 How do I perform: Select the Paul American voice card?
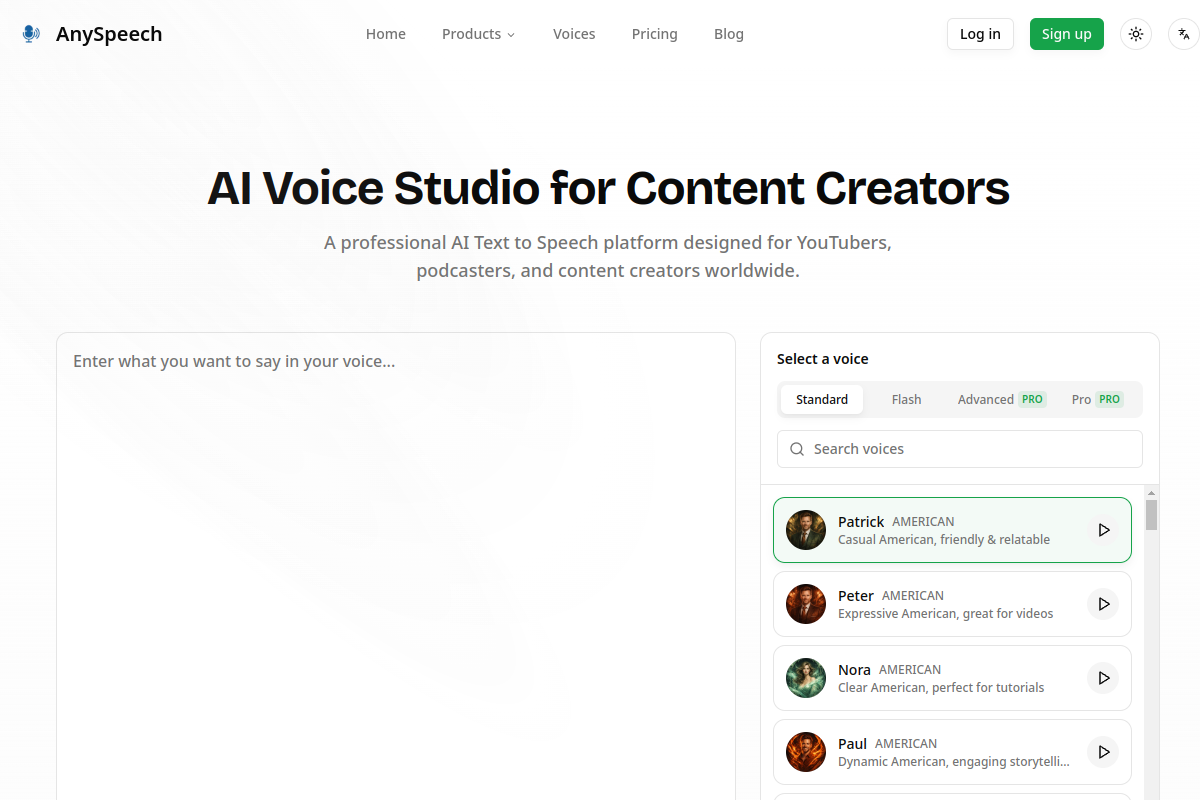click(952, 752)
